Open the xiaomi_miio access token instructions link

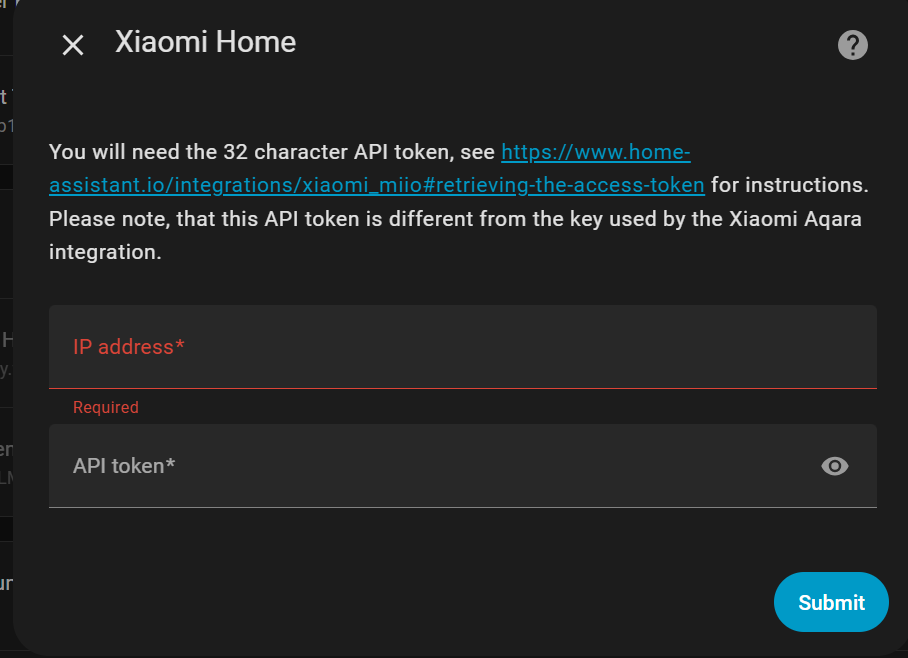(375, 185)
